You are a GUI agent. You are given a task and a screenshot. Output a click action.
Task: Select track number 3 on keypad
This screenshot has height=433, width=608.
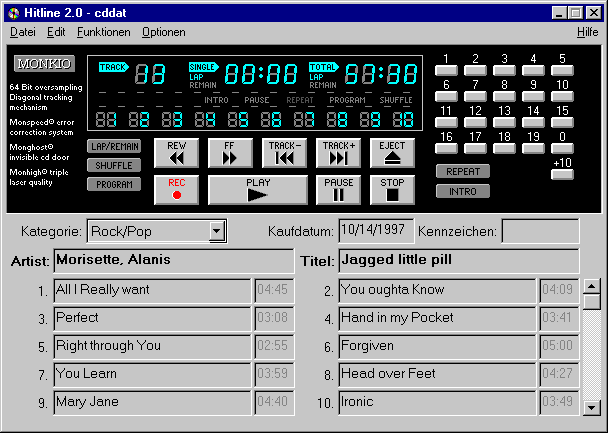[x=504, y=70]
